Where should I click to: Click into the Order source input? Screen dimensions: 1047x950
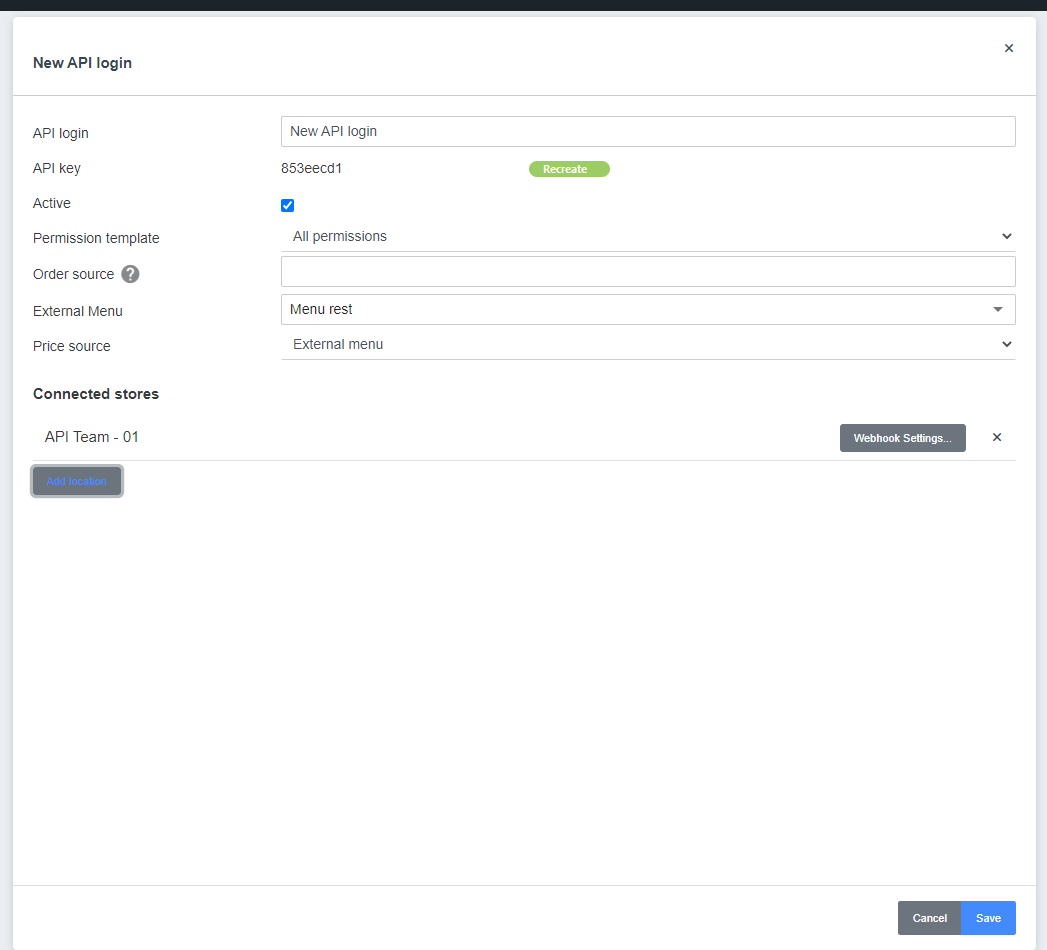[648, 272]
